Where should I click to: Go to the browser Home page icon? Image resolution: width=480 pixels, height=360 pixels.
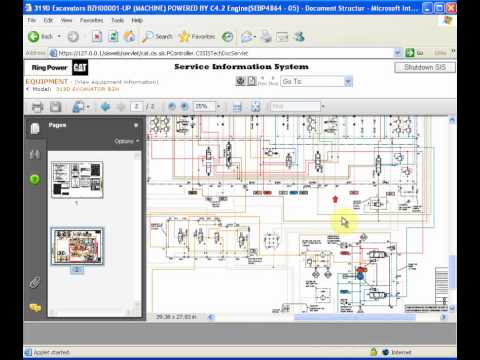click(x=130, y=36)
